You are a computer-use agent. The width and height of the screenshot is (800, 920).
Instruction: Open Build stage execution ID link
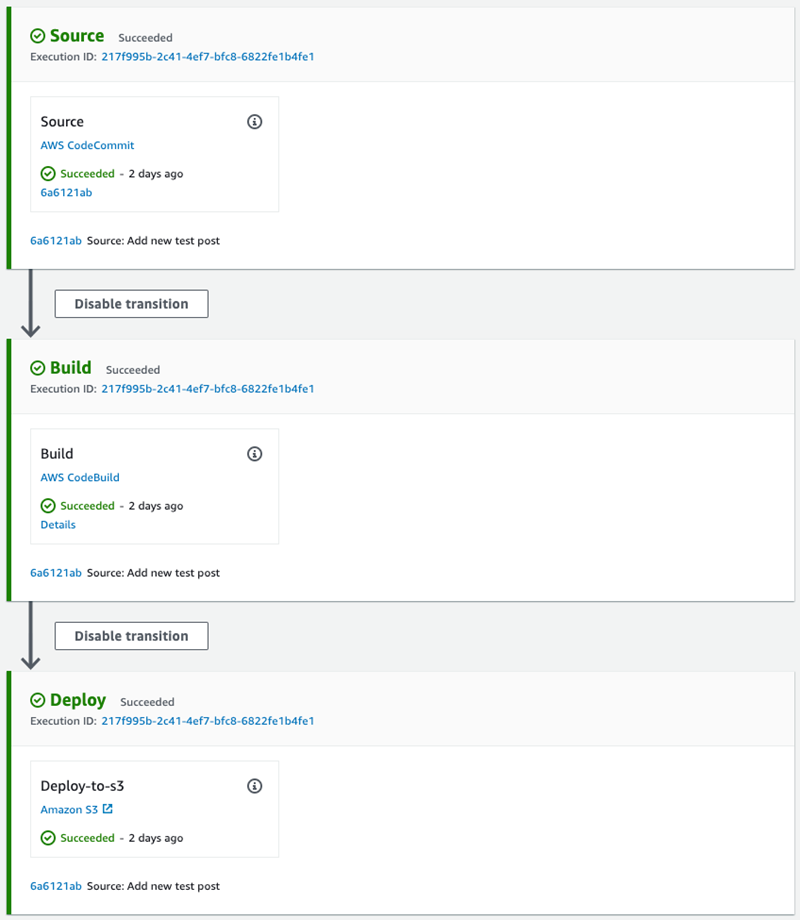point(207,389)
